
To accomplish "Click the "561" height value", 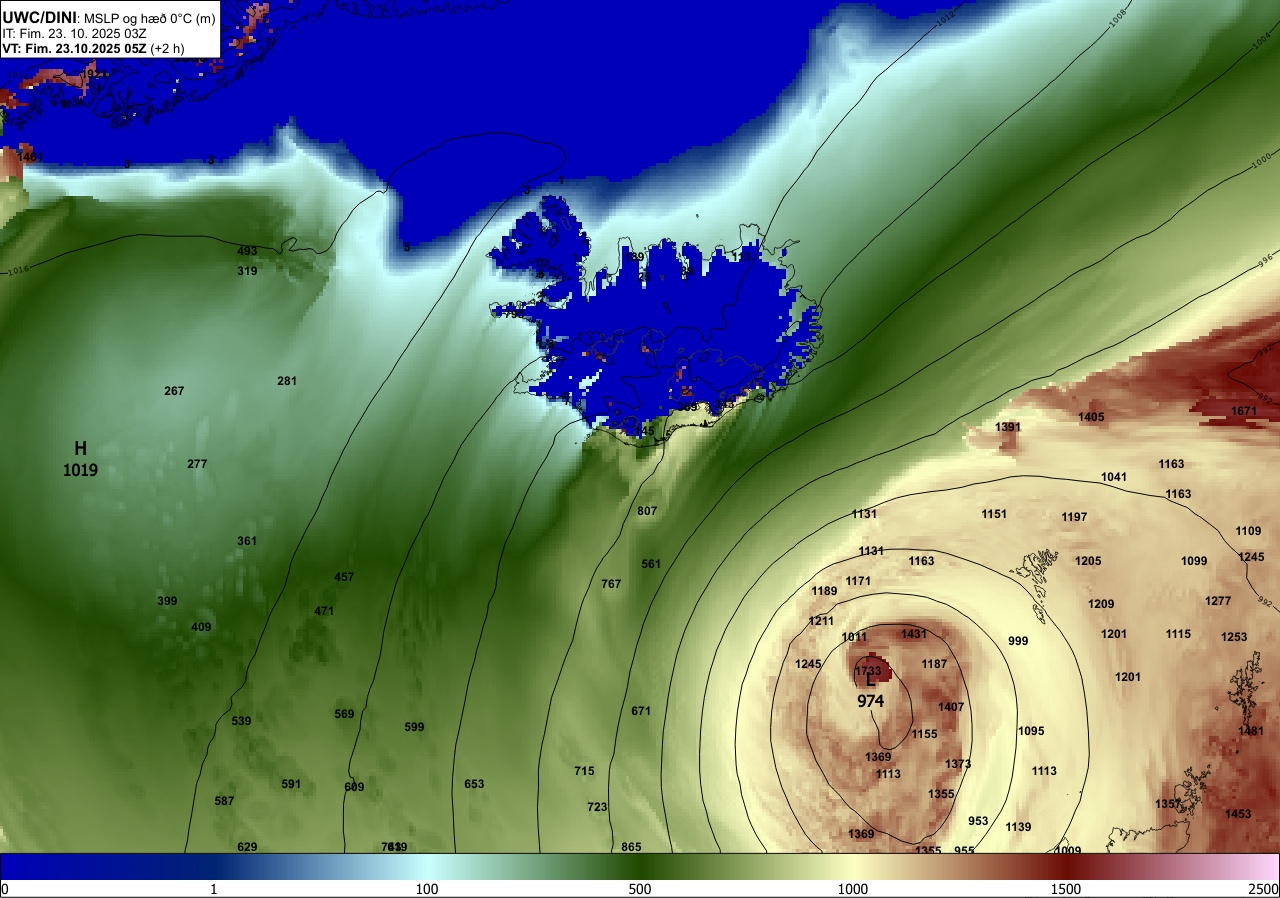I will (651, 564).
